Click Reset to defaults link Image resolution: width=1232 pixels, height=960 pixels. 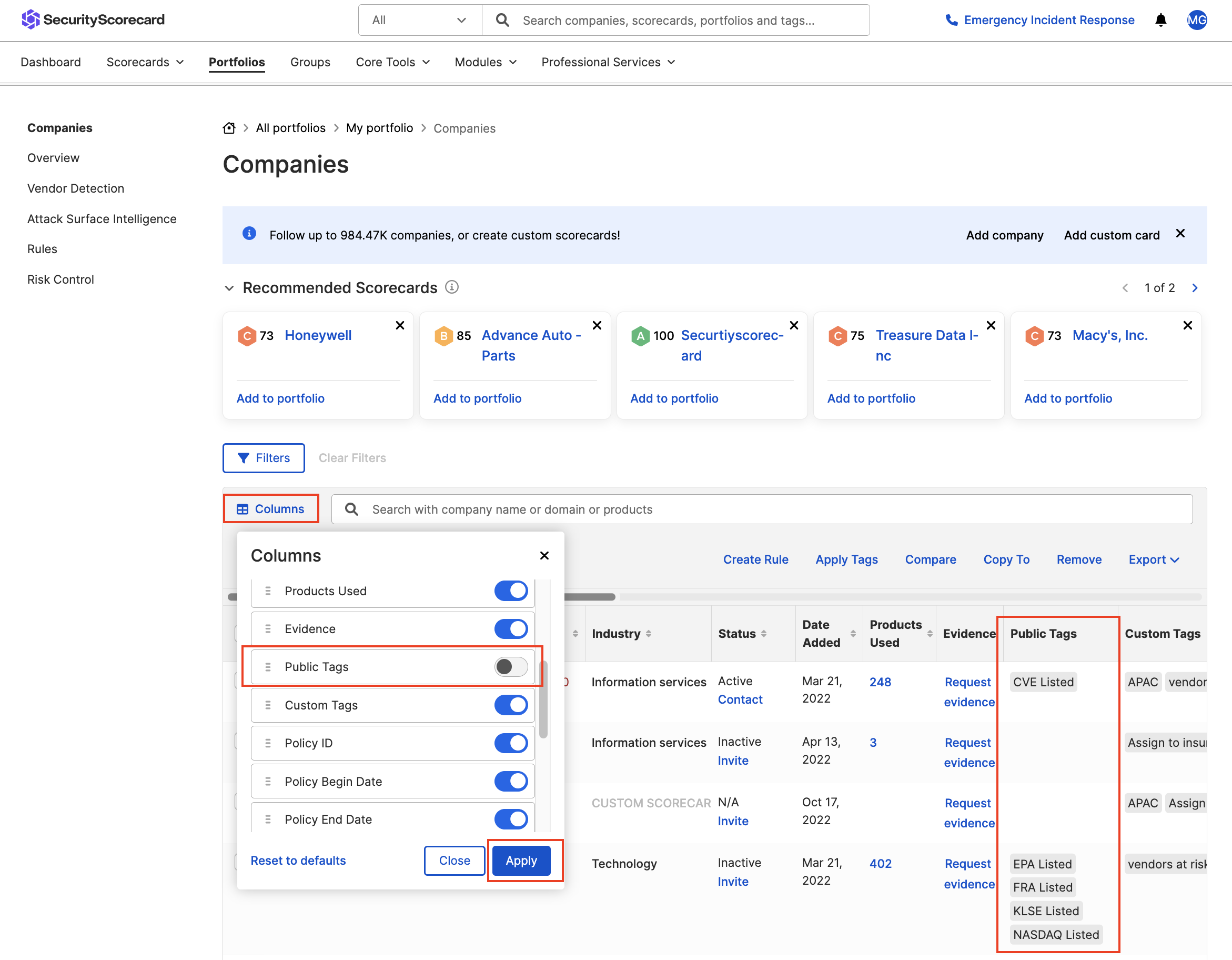click(x=298, y=861)
